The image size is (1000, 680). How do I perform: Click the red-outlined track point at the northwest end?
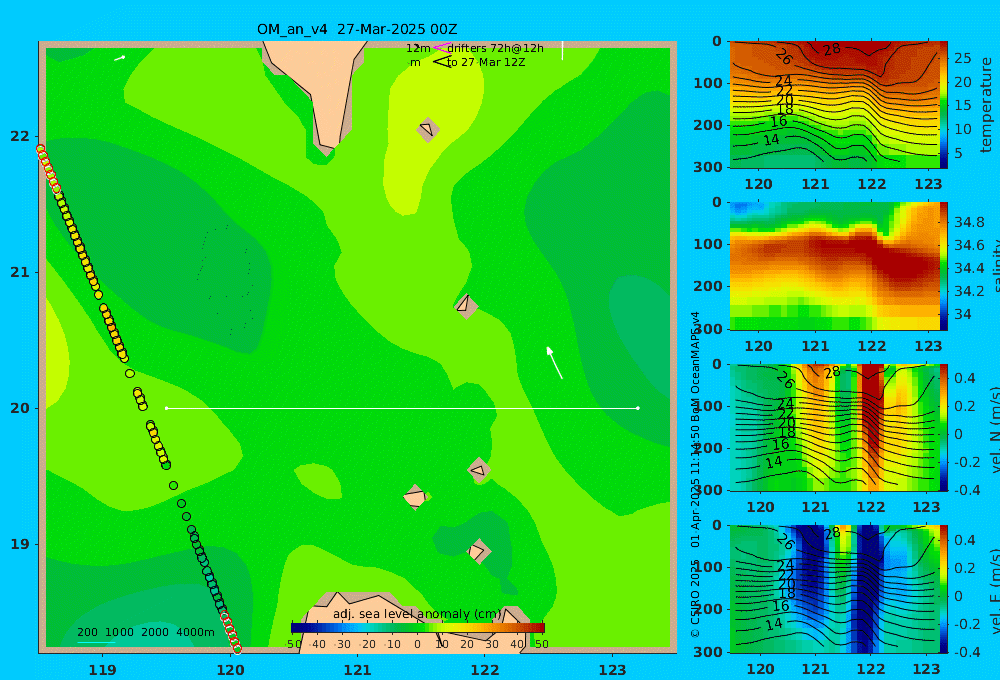click(40, 149)
